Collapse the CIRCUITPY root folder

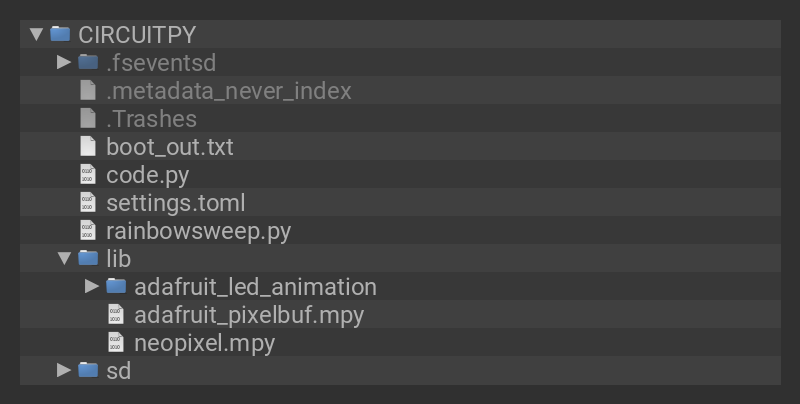[x=36, y=34]
